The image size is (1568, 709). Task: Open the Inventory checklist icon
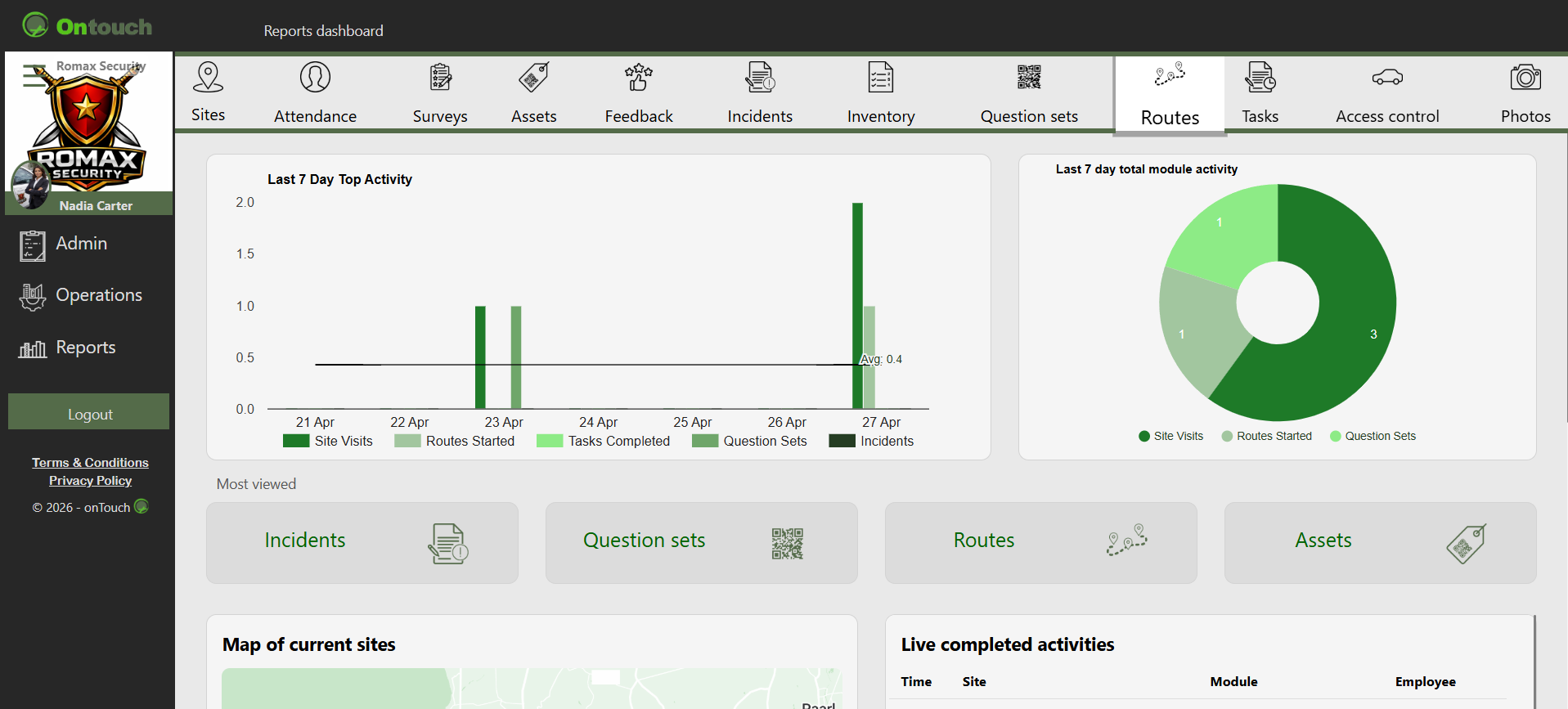point(881,77)
